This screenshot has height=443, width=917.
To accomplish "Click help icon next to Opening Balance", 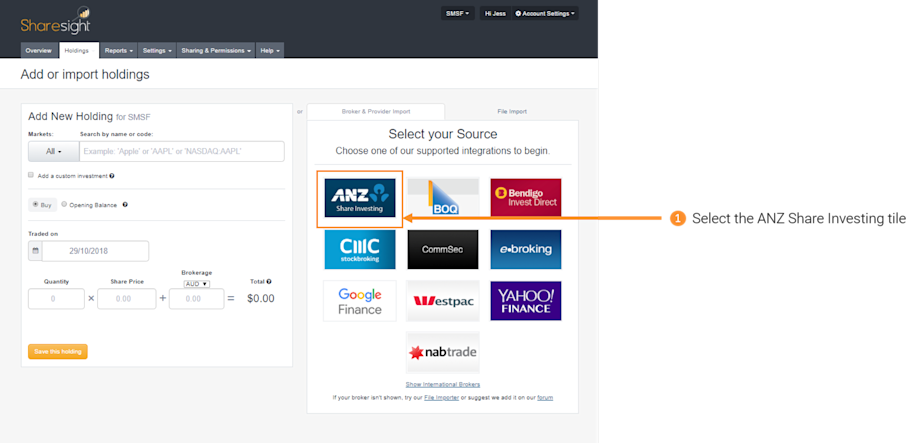I will [x=125, y=205].
